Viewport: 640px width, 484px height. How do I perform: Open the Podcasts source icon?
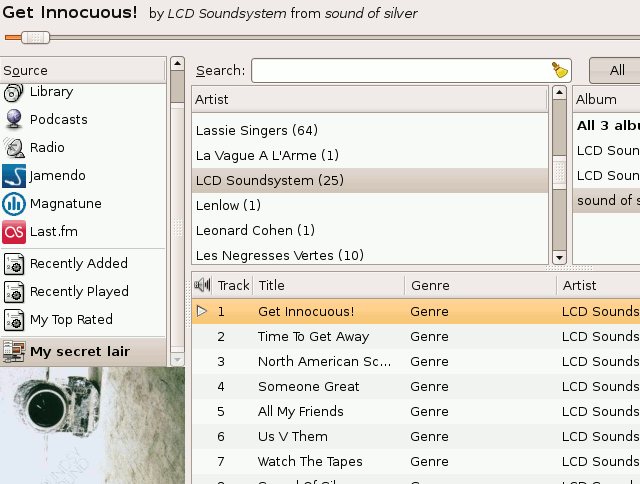click(x=13, y=119)
